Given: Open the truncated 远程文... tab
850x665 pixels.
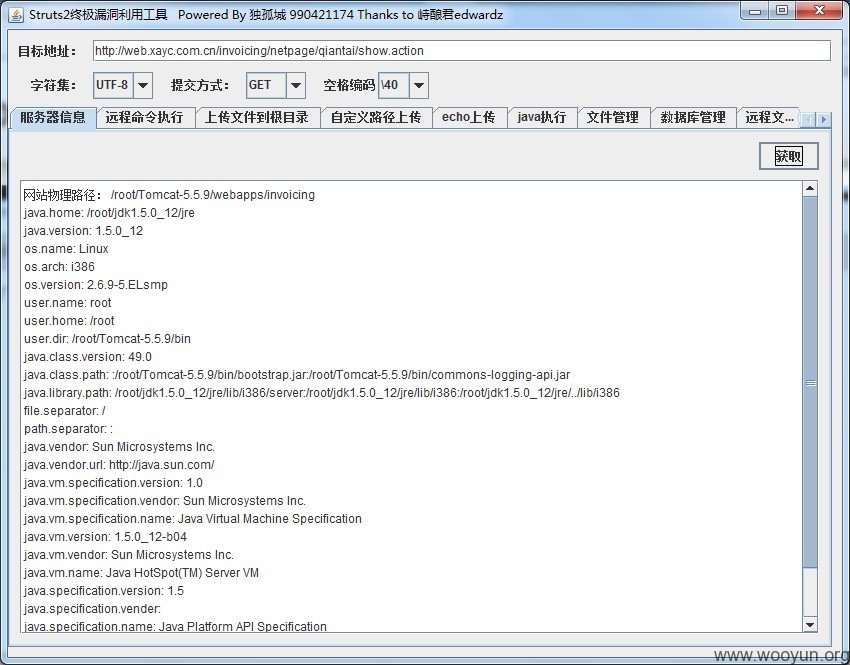Looking at the screenshot, I should [769, 118].
